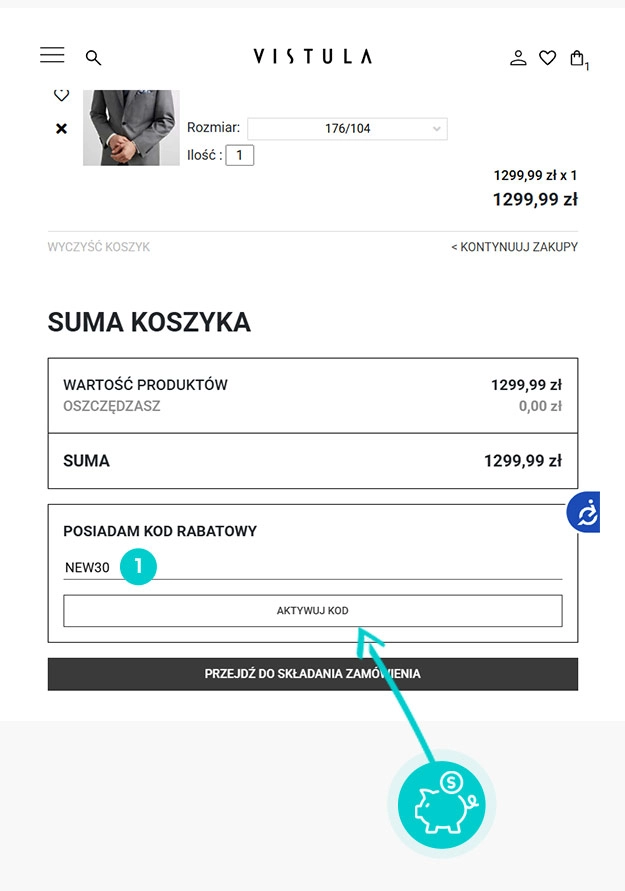Click PRZEJDŹ DO SKŁADANIA ZAMÓWIENIA
625x891 pixels.
[312, 673]
